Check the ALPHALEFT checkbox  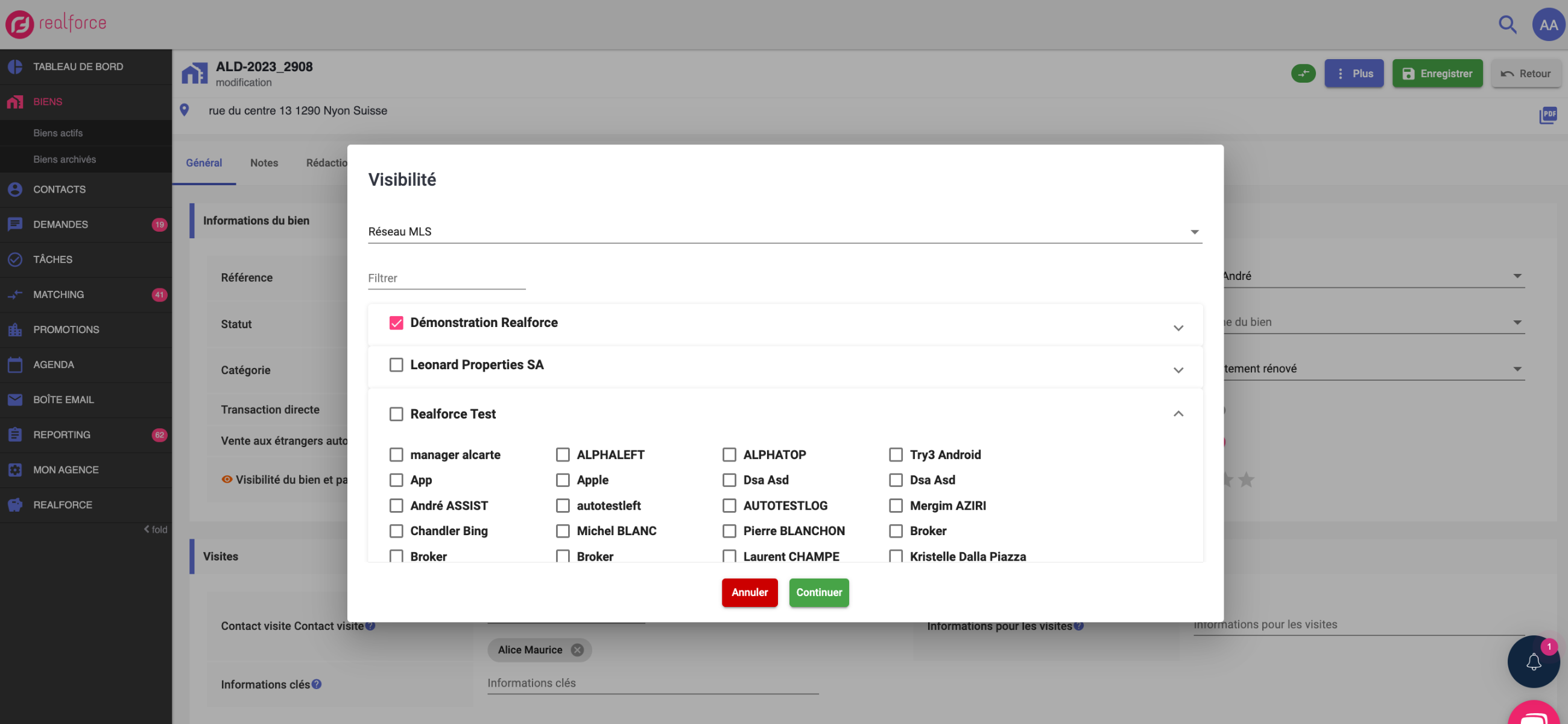pos(563,455)
